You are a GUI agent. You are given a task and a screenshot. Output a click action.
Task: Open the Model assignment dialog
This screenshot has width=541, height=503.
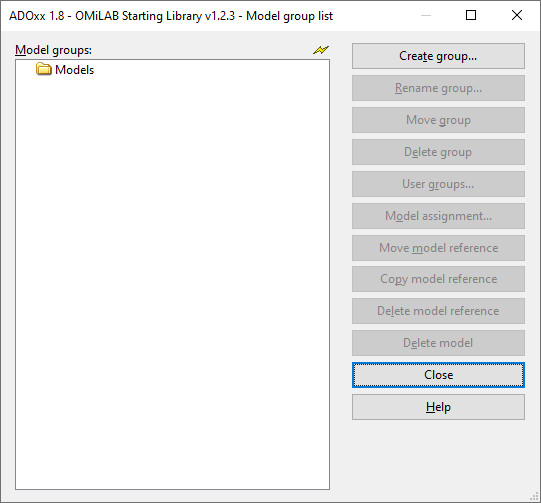438,216
